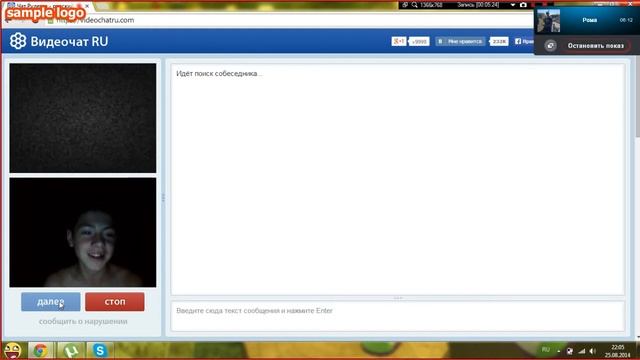Click the taskbar clock showing 22:05
The height and width of the screenshot is (360, 640).
pyautogui.click(x=618, y=351)
